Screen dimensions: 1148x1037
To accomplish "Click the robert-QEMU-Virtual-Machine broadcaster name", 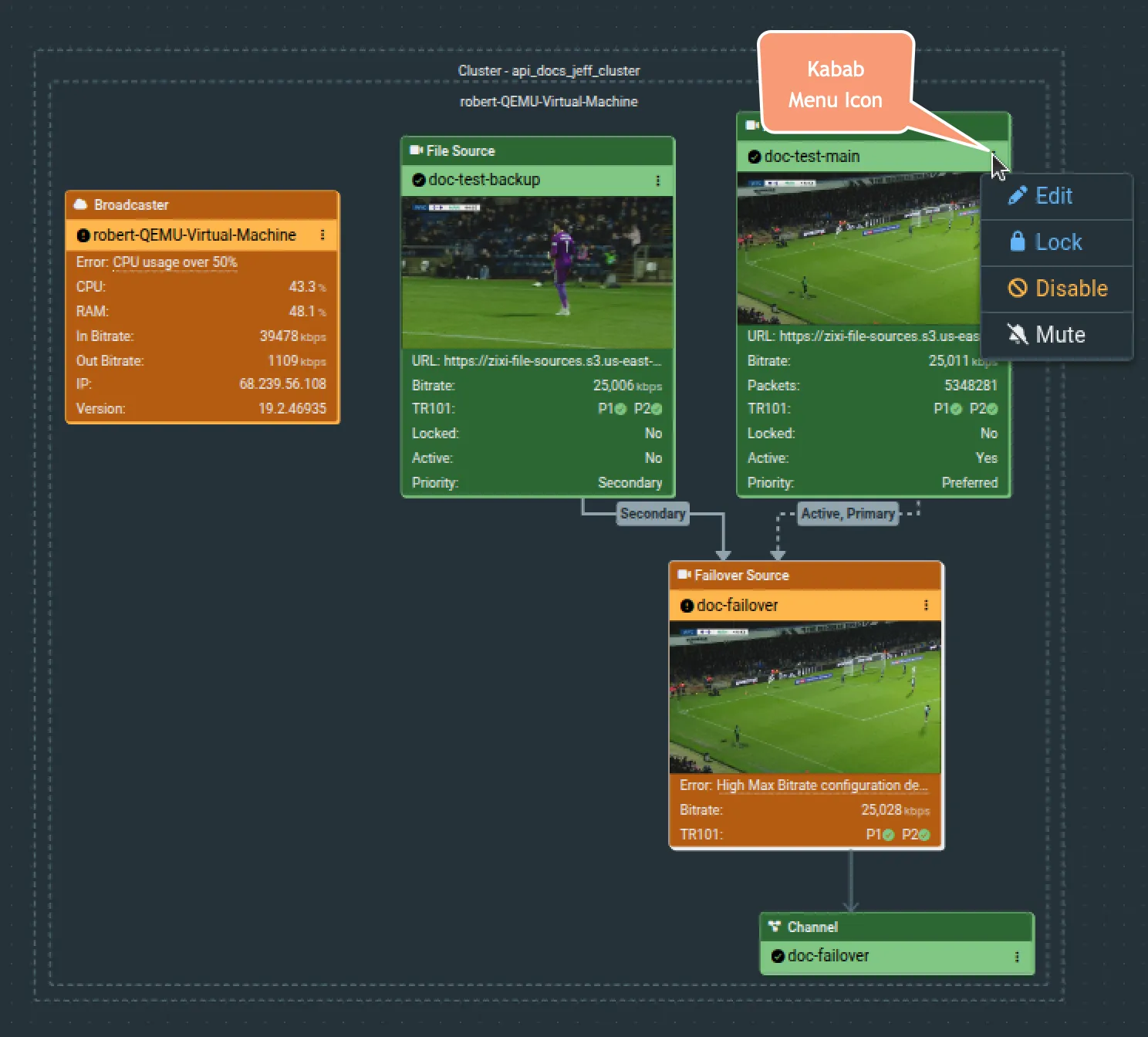I will pos(194,235).
